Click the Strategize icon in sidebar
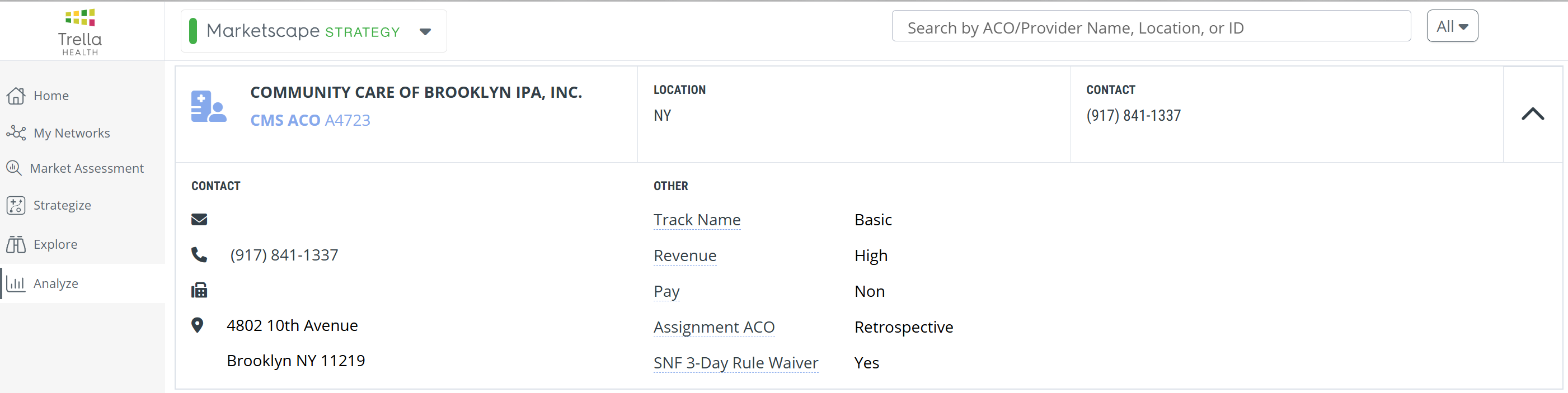 (x=16, y=206)
